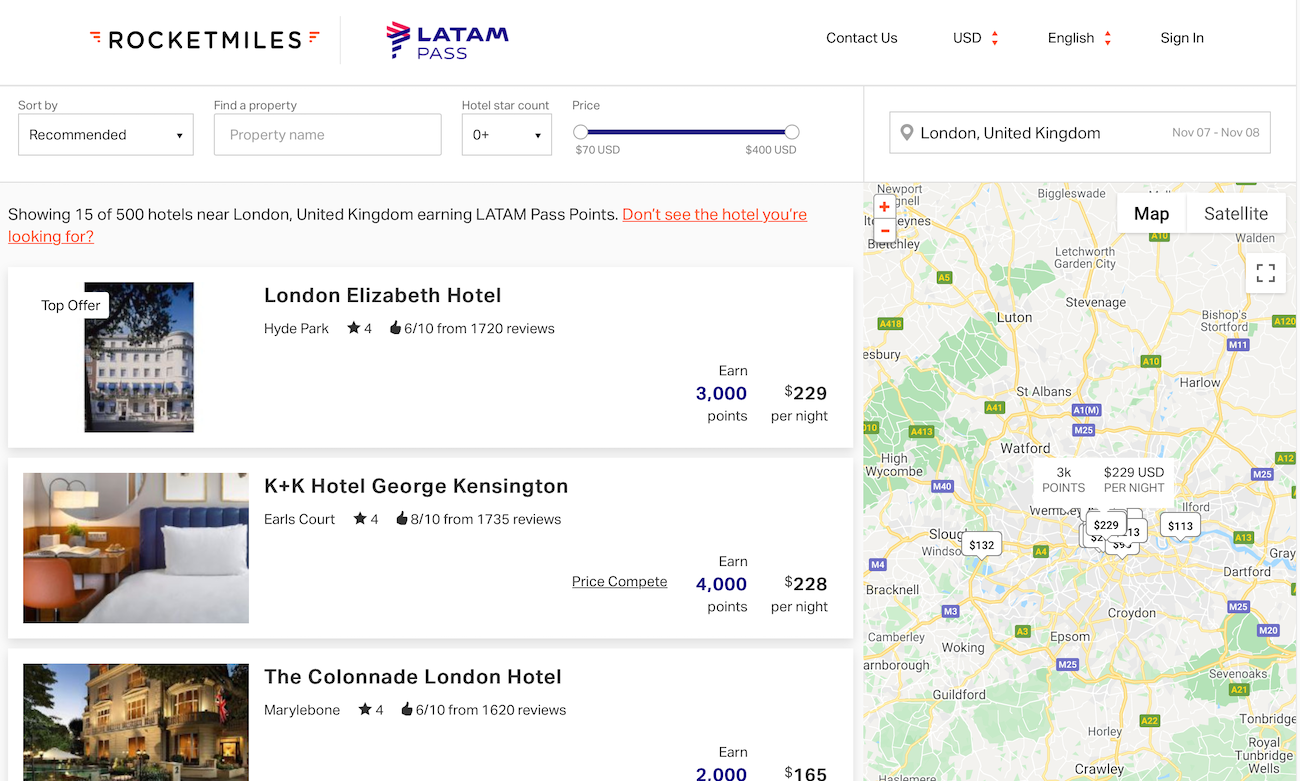The width and height of the screenshot is (1300, 781).
Task: Click the location pin icon in the destination field
Action: click(907, 132)
